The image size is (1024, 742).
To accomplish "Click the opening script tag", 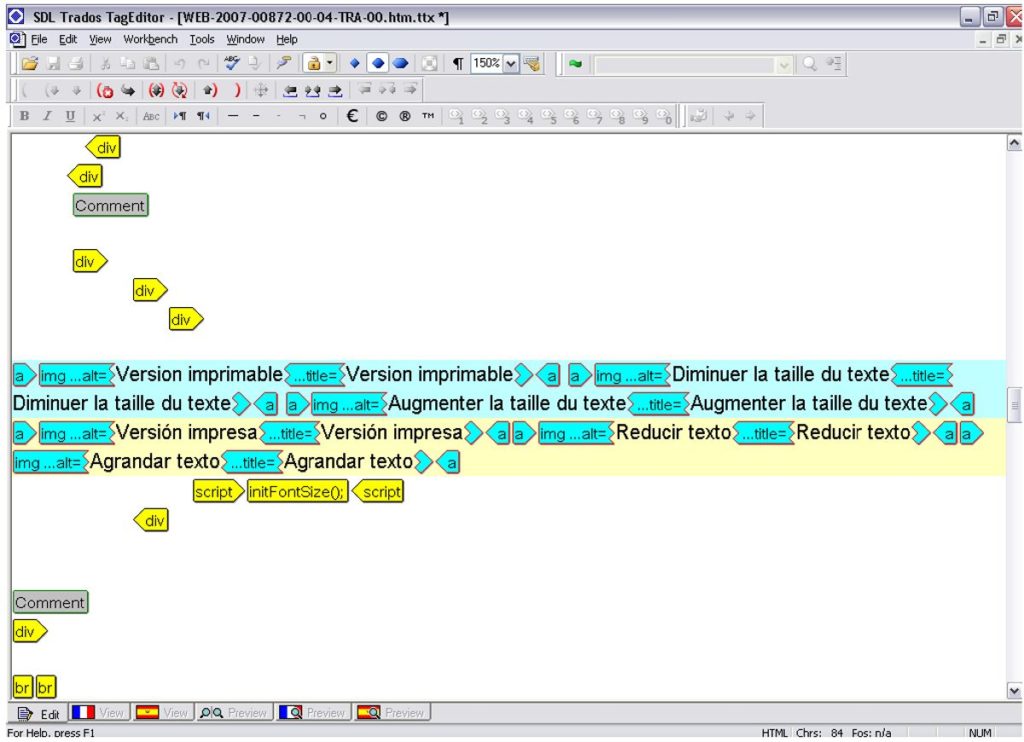I will [x=218, y=492].
